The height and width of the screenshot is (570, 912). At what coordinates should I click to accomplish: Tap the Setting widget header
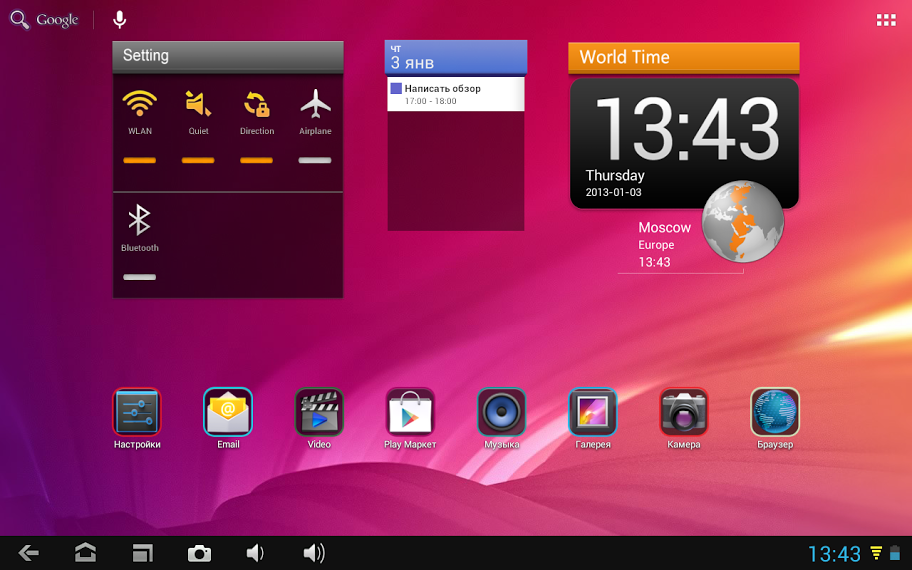point(227,56)
